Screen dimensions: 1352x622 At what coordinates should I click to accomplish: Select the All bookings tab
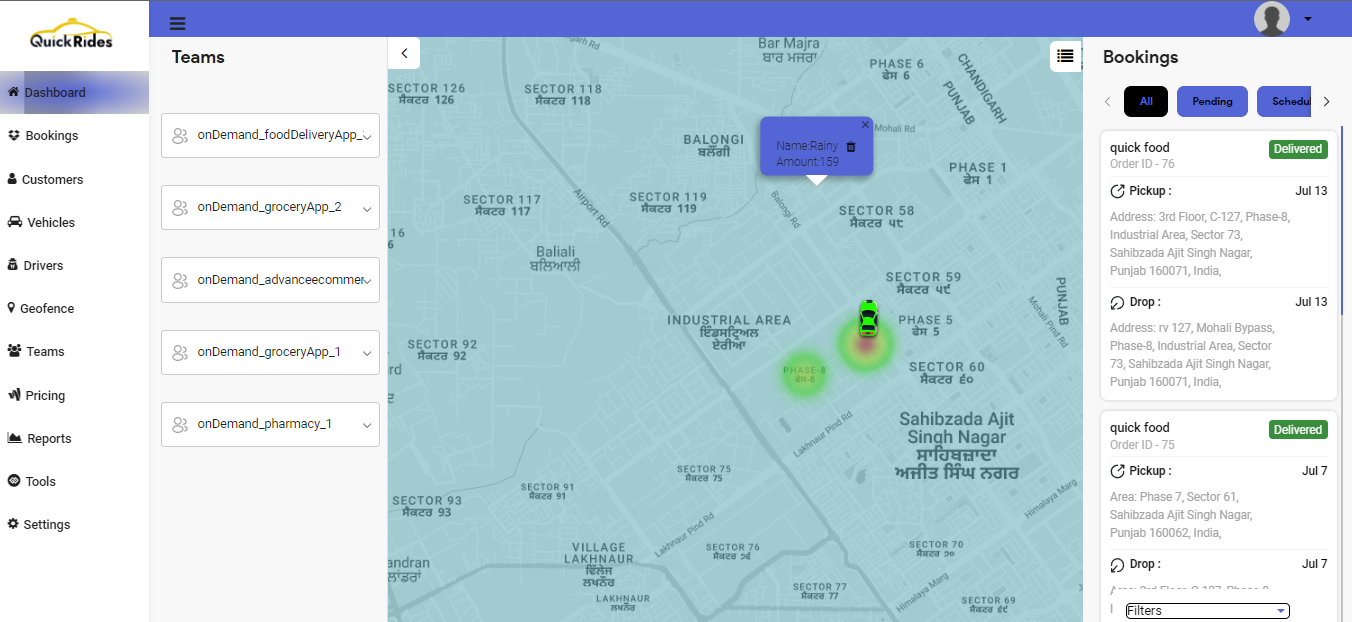[1145, 101]
